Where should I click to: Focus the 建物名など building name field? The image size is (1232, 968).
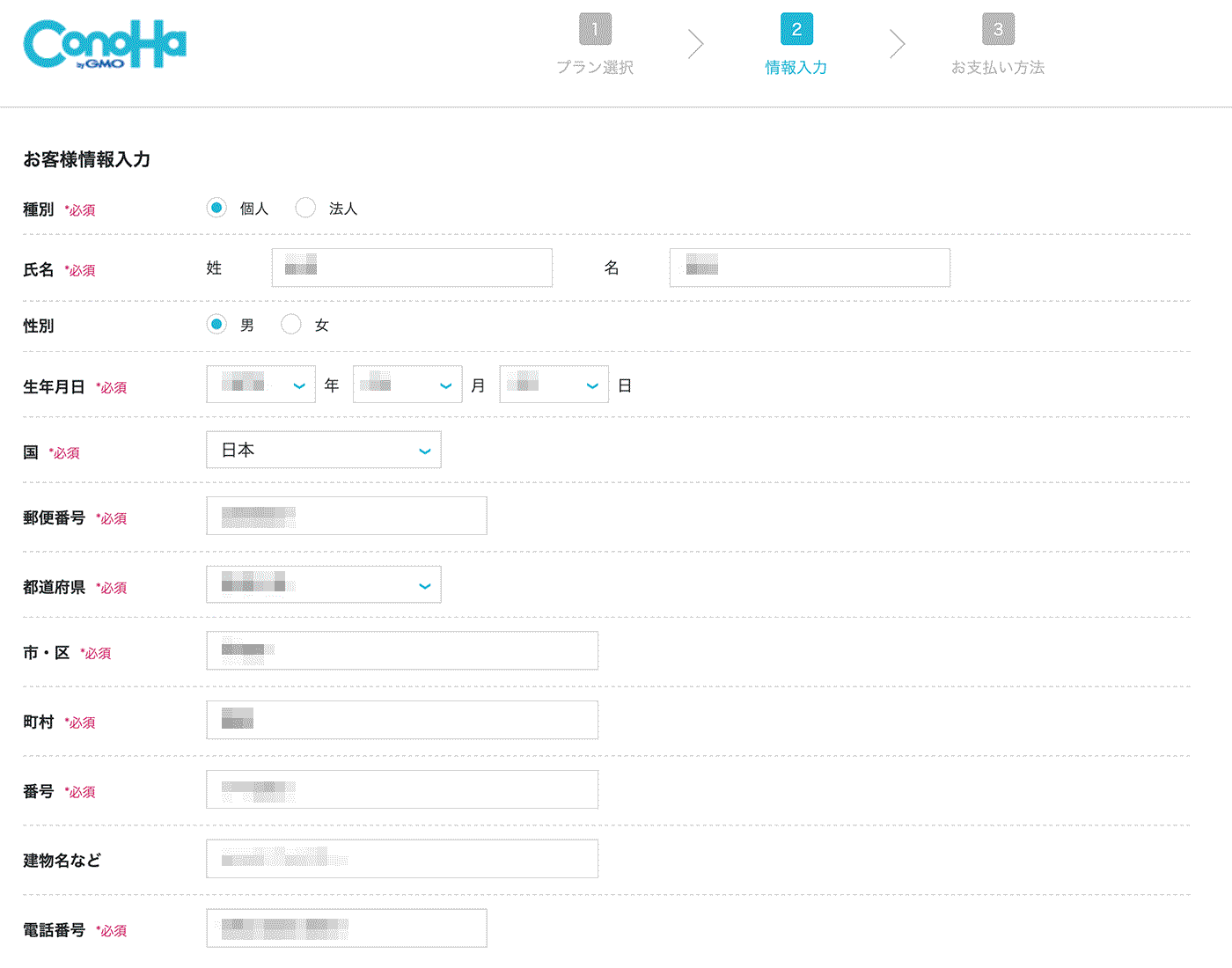pyautogui.click(x=402, y=859)
